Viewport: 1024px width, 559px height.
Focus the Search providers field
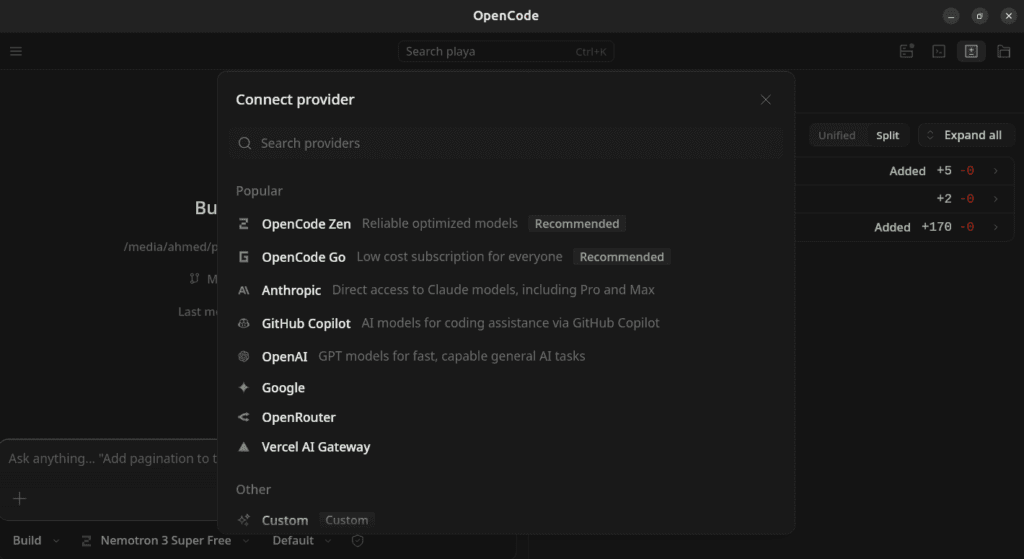pos(506,143)
